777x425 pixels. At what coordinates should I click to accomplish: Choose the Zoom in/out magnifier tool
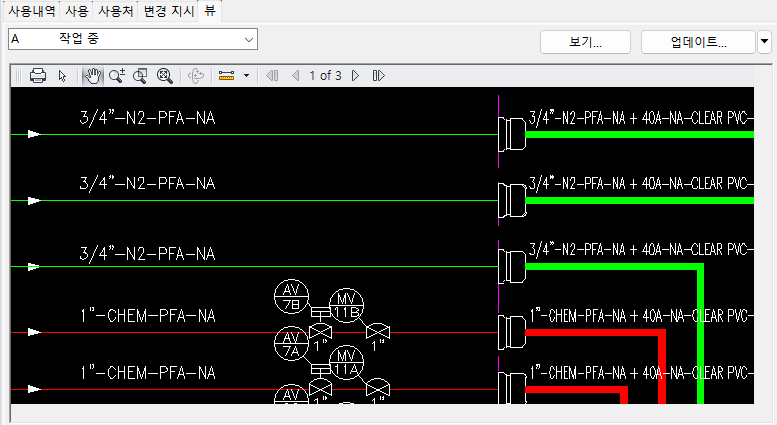coord(117,76)
